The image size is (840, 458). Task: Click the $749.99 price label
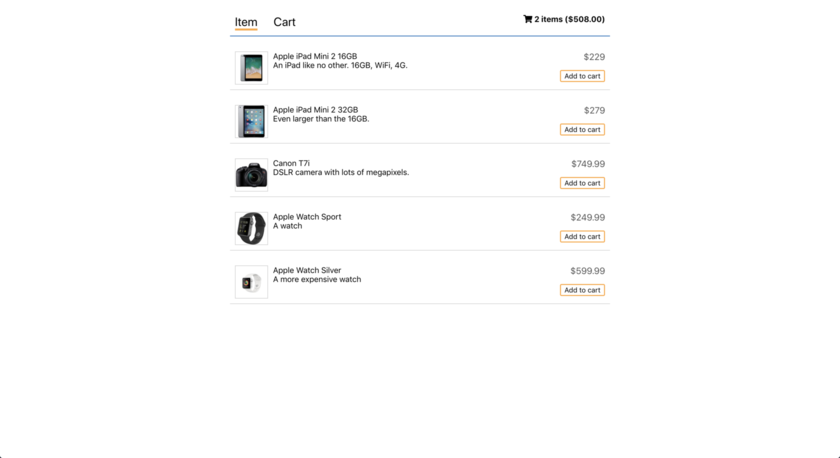(588, 164)
